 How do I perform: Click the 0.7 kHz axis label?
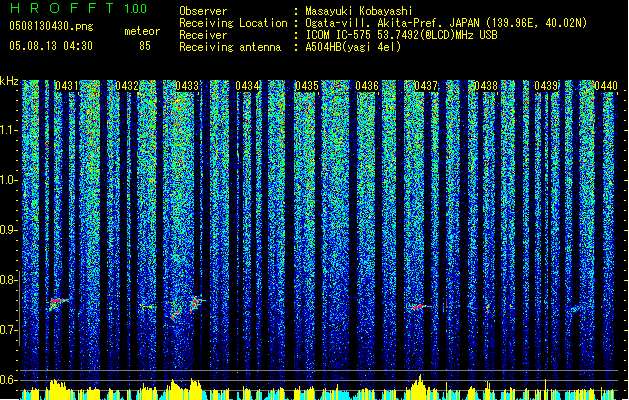pos(8,330)
